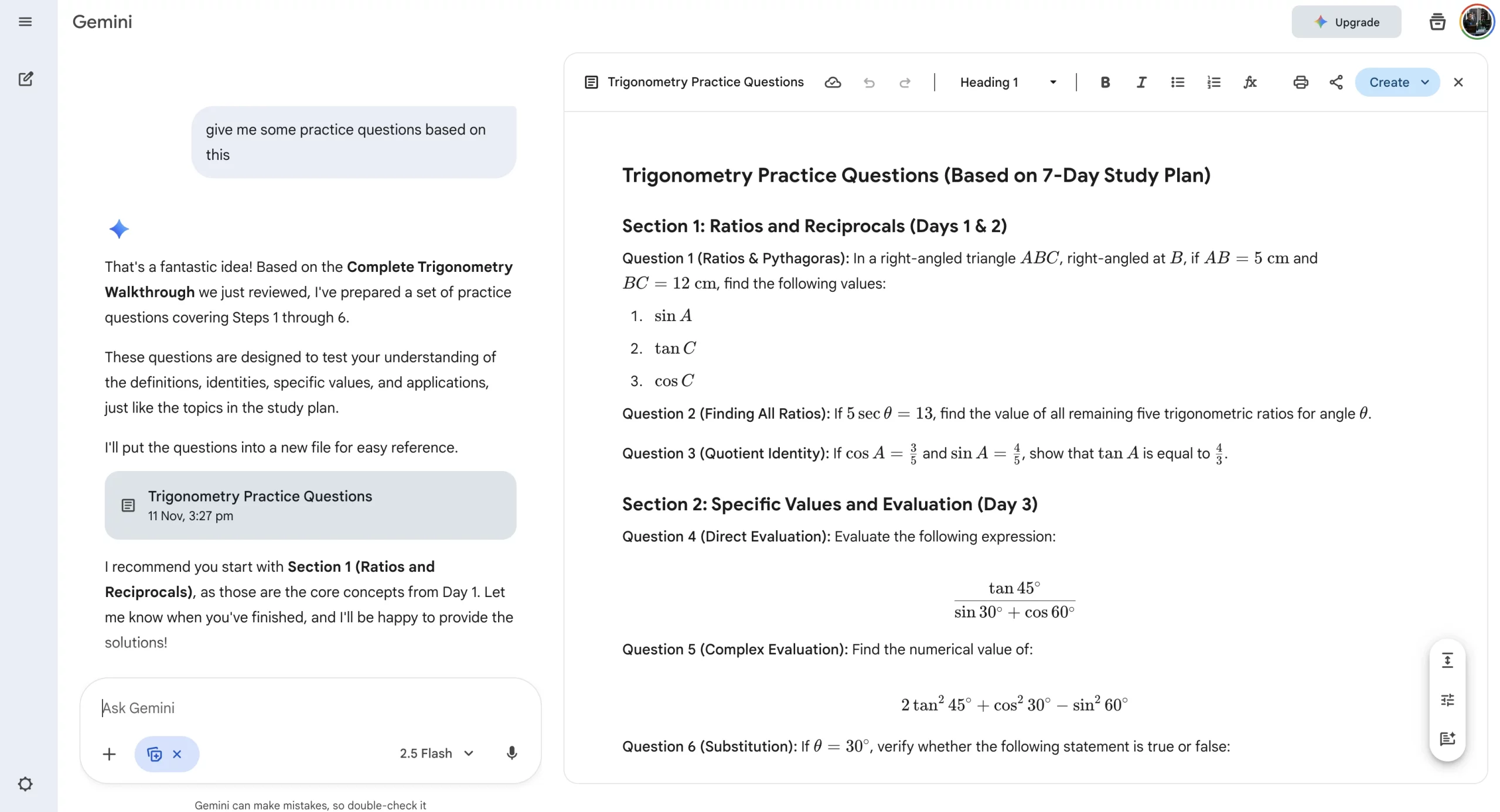
Task: Insert a bulleted list
Action: [1177, 82]
